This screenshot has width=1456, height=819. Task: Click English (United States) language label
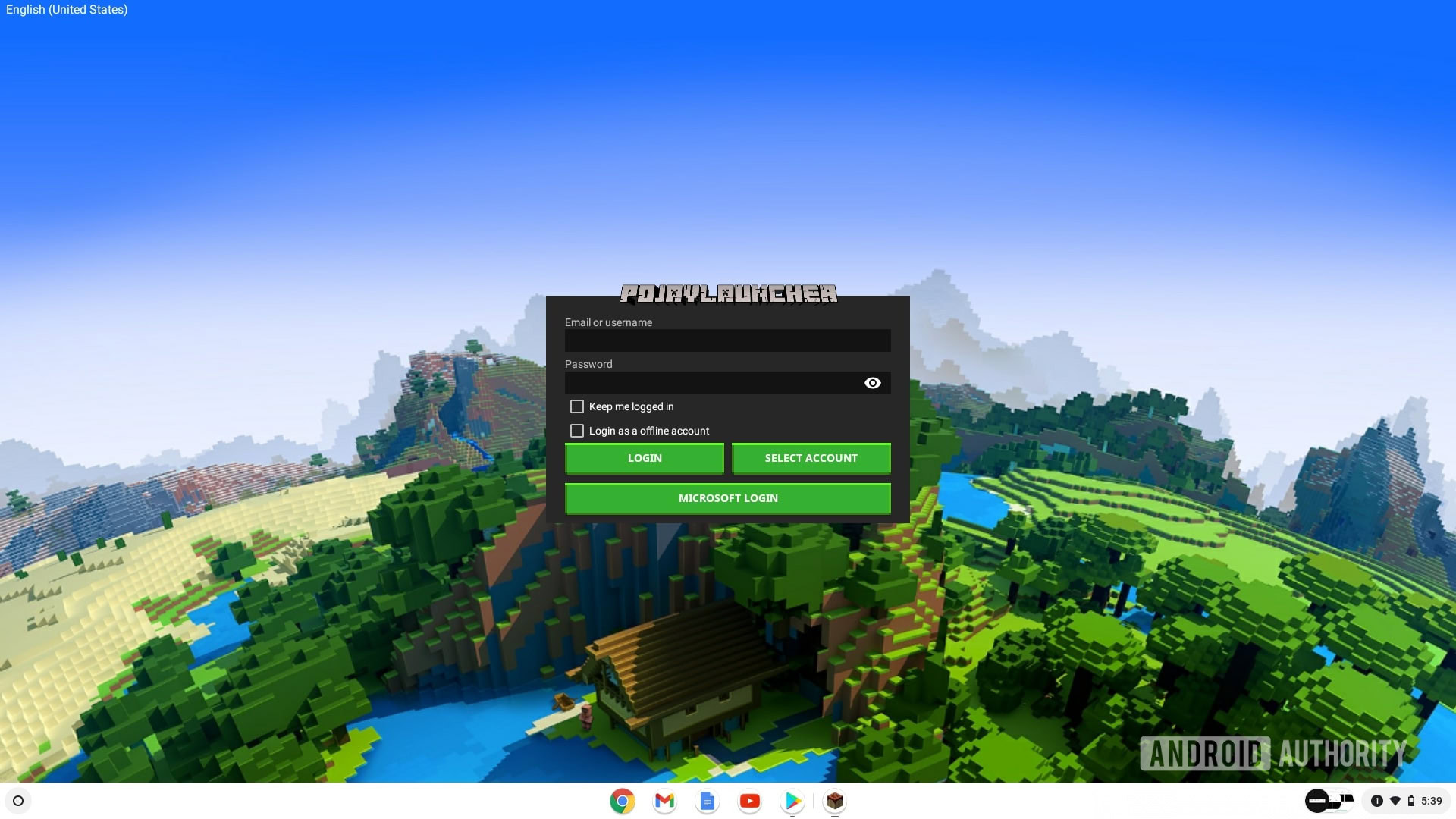click(66, 10)
